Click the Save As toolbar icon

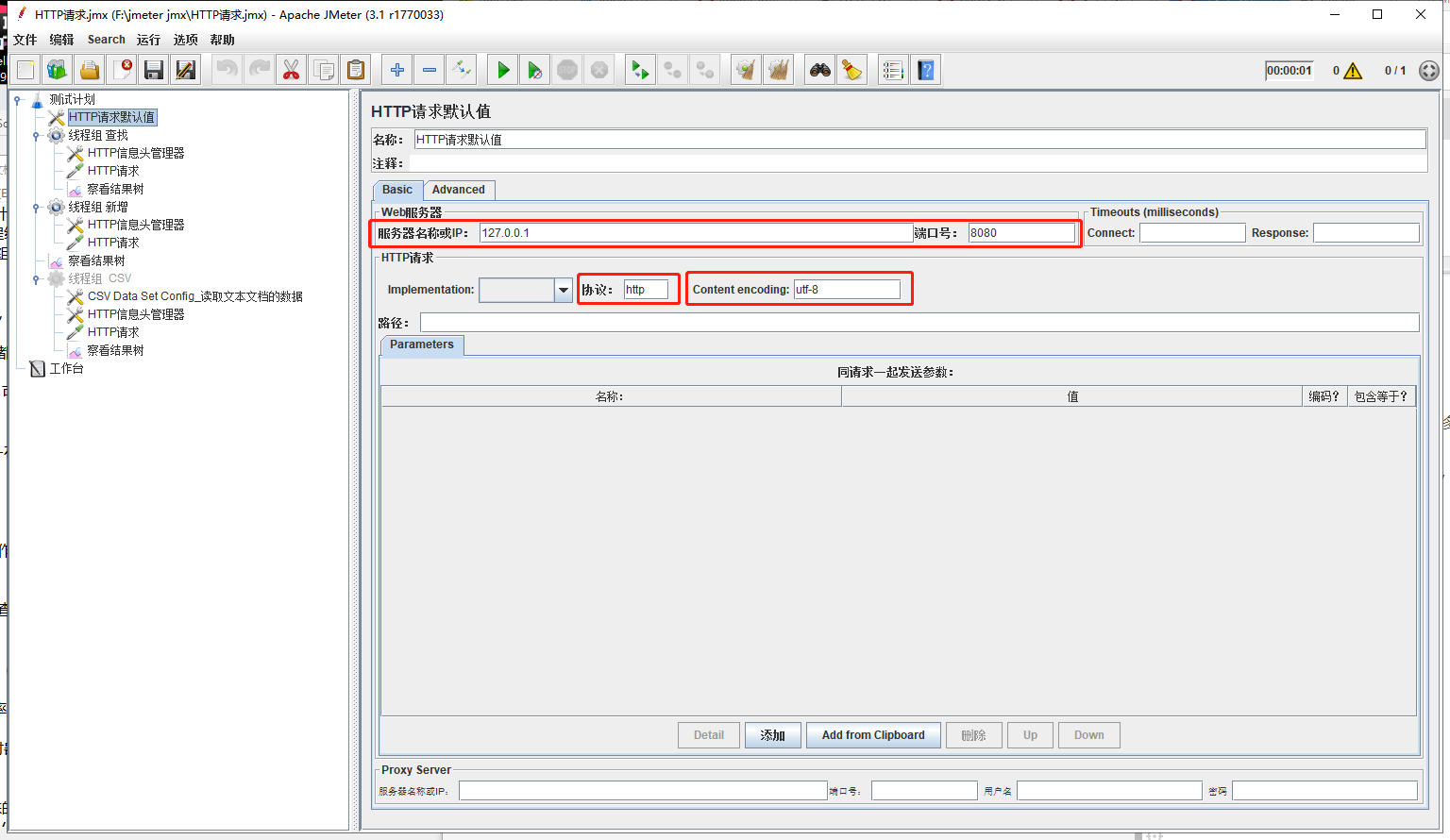[186, 70]
